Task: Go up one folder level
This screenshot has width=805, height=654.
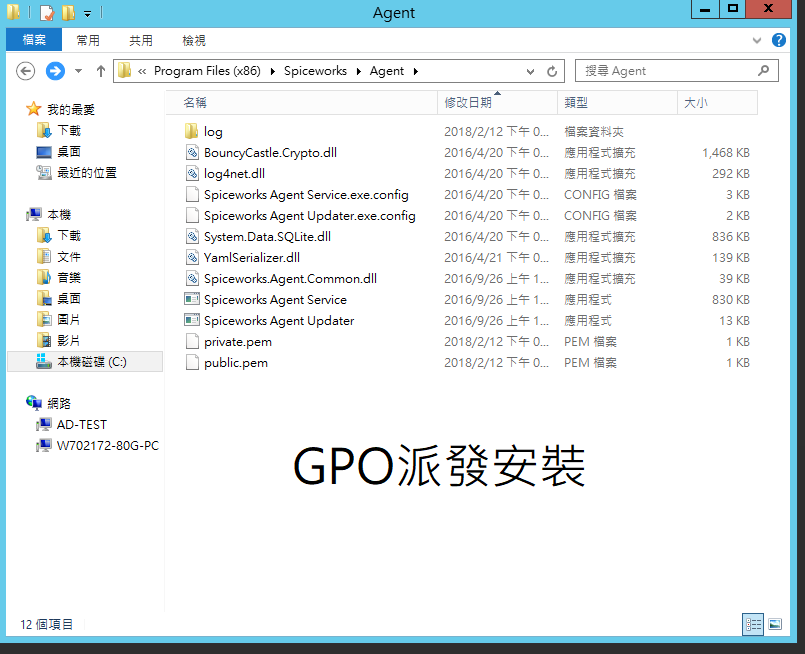Action: (x=101, y=71)
